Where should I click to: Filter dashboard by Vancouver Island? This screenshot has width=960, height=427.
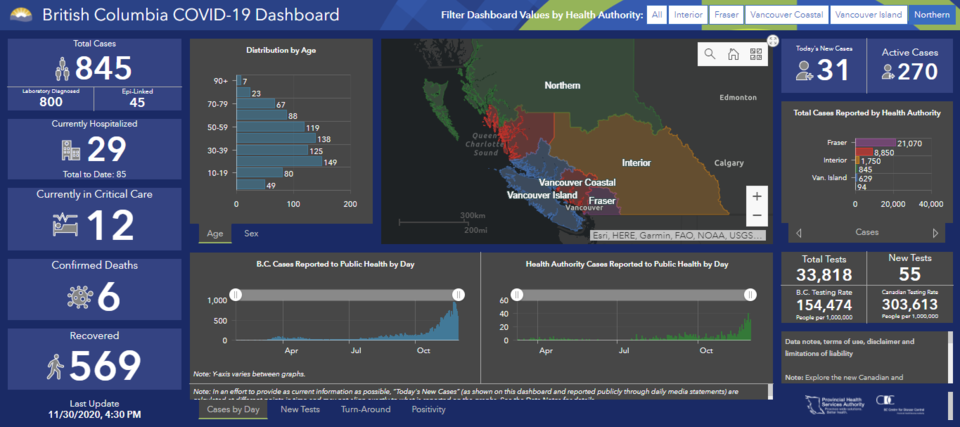coord(869,15)
